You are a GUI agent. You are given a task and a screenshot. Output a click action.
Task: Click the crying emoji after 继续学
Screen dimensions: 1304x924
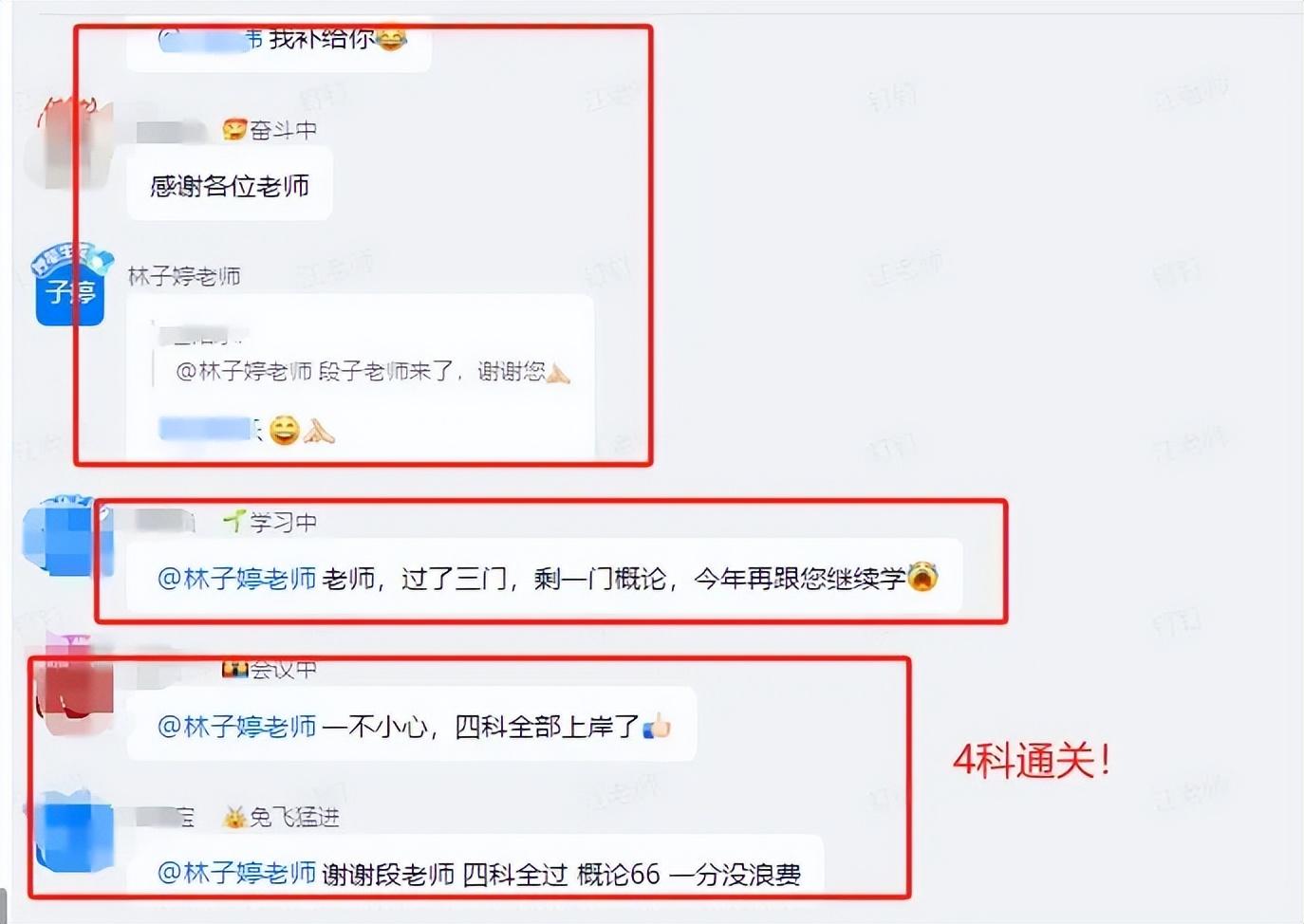(x=922, y=577)
